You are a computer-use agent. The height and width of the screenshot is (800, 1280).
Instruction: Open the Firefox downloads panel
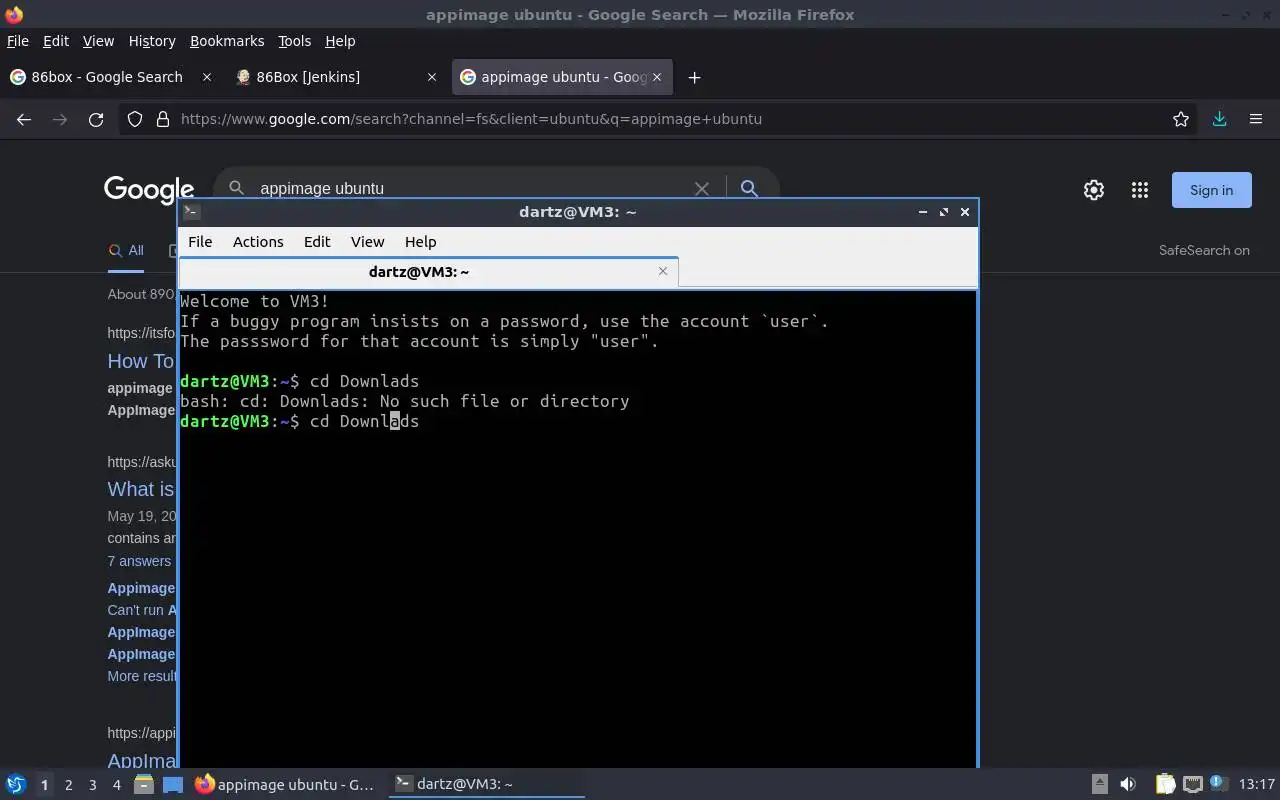point(1219,119)
